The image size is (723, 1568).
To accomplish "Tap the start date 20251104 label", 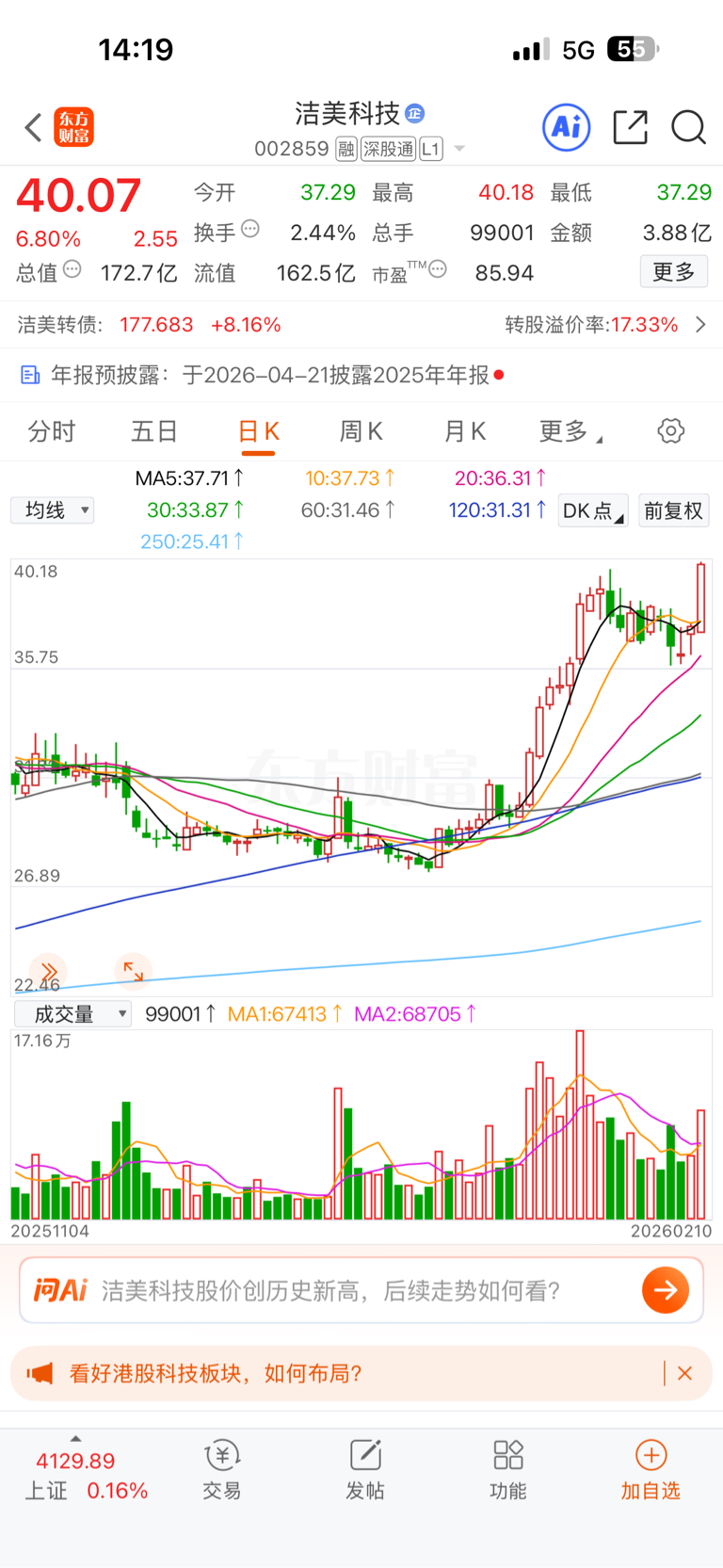I will point(50,1231).
